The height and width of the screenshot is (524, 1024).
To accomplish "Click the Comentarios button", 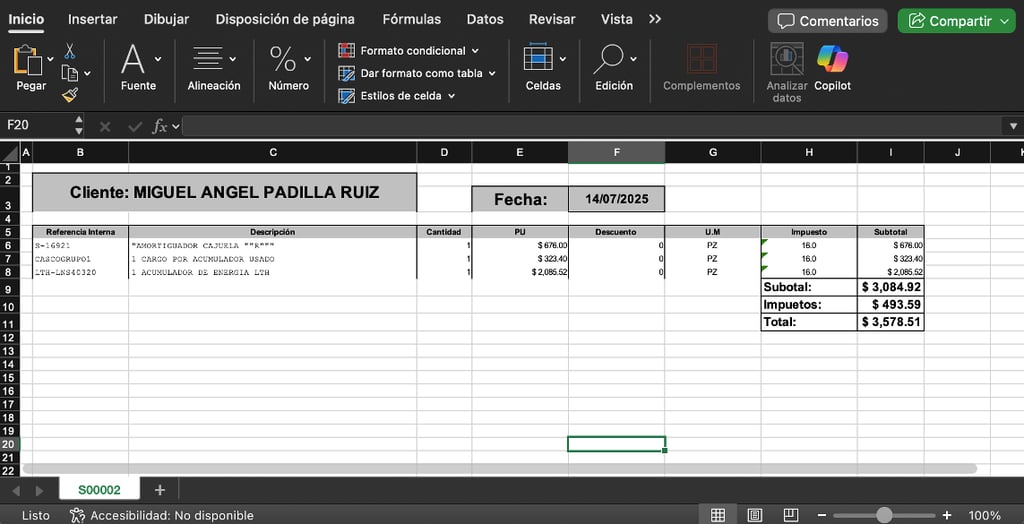I will point(827,21).
